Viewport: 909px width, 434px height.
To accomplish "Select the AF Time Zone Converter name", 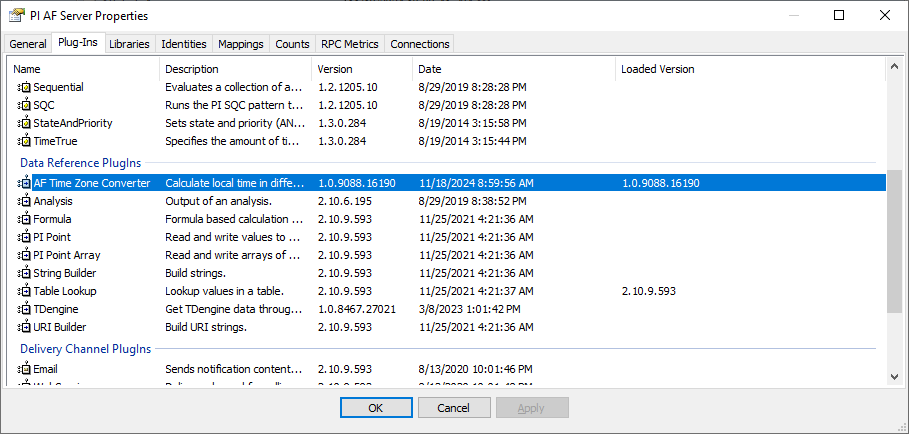I will coord(92,183).
